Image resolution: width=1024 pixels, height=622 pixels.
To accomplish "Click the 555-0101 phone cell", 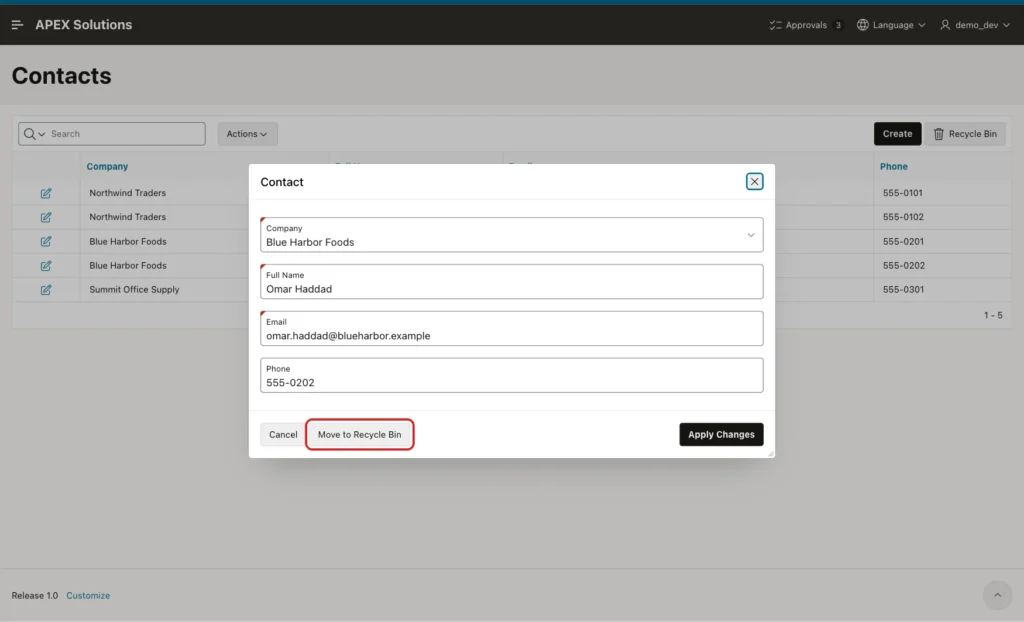I will [903, 193].
